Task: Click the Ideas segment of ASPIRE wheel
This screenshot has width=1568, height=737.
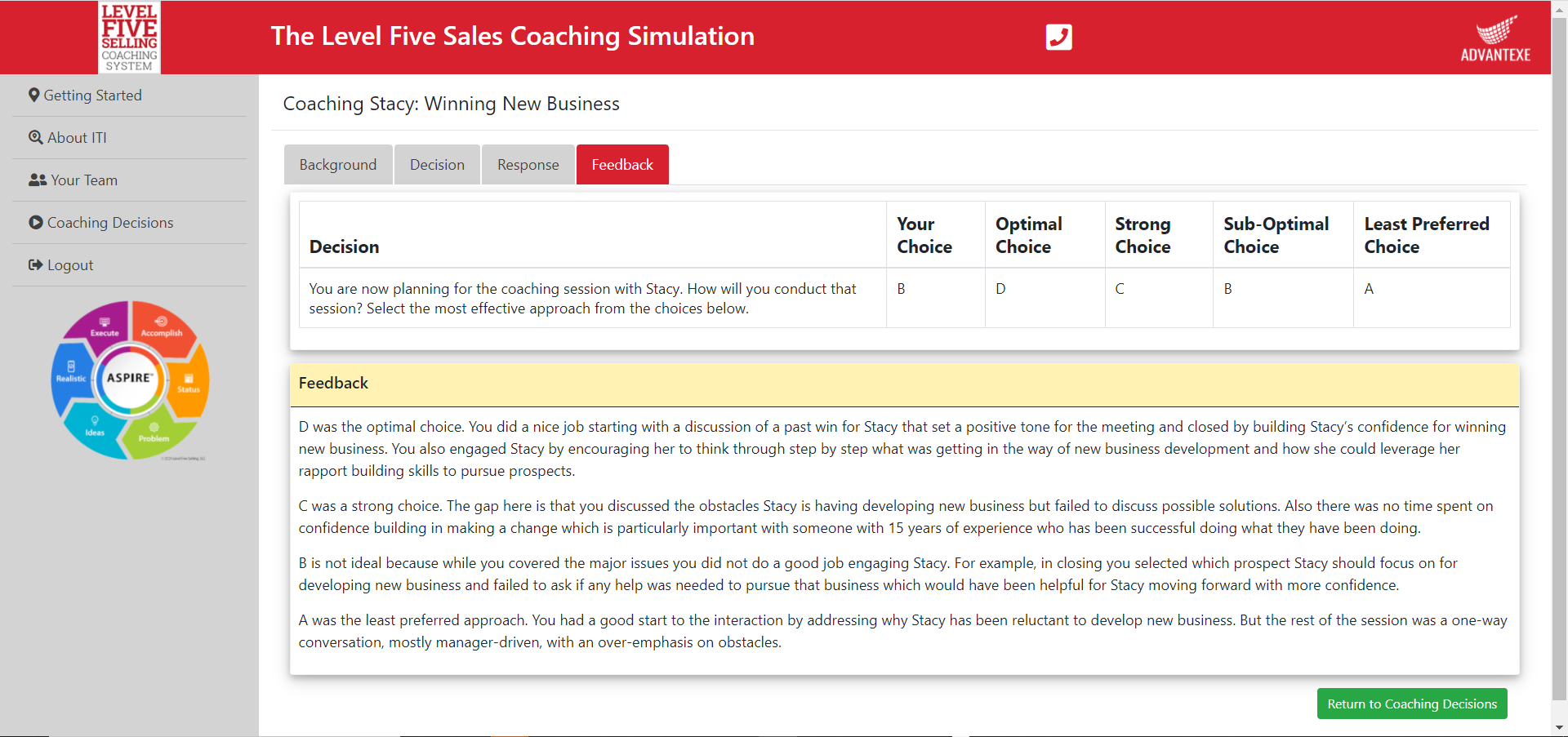Action: (94, 427)
